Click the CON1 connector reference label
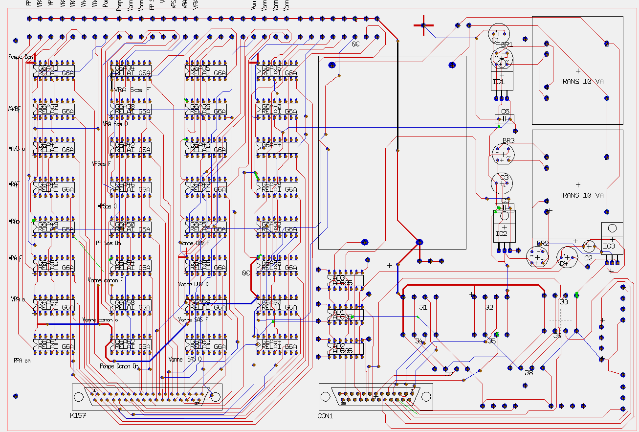 click(324, 414)
